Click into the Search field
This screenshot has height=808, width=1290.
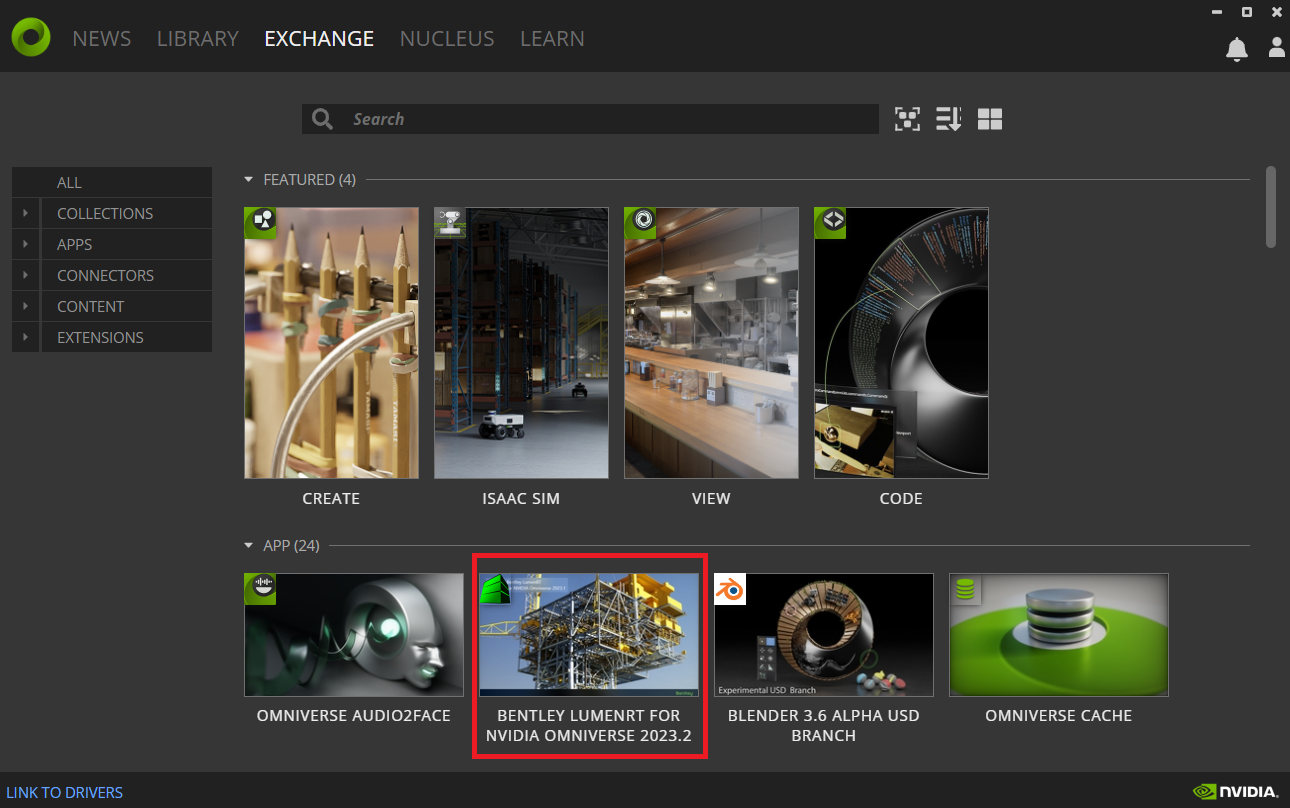coord(590,119)
